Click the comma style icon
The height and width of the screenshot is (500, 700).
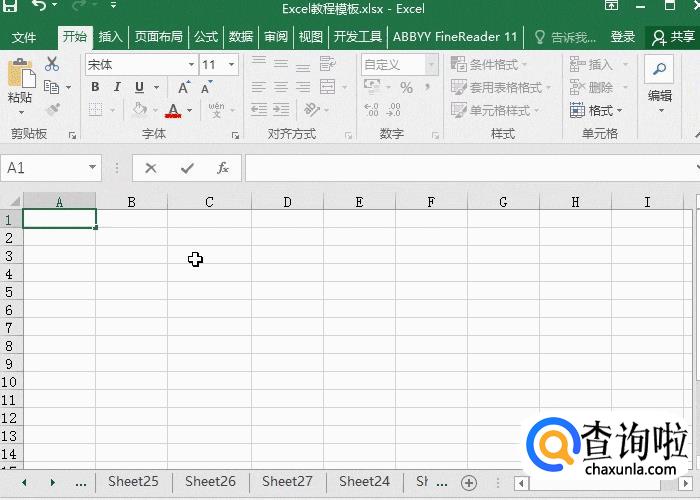tap(428, 87)
